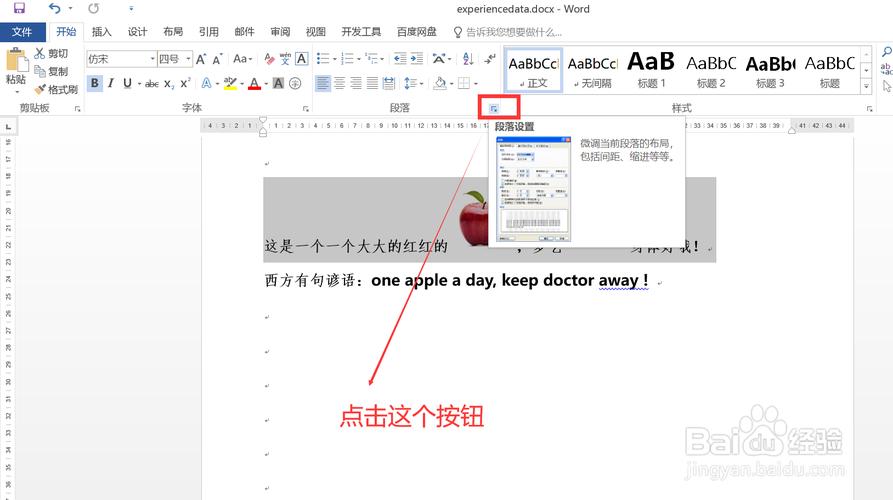Click the Redo icon in title bar
The image size is (893, 500).
93,8
